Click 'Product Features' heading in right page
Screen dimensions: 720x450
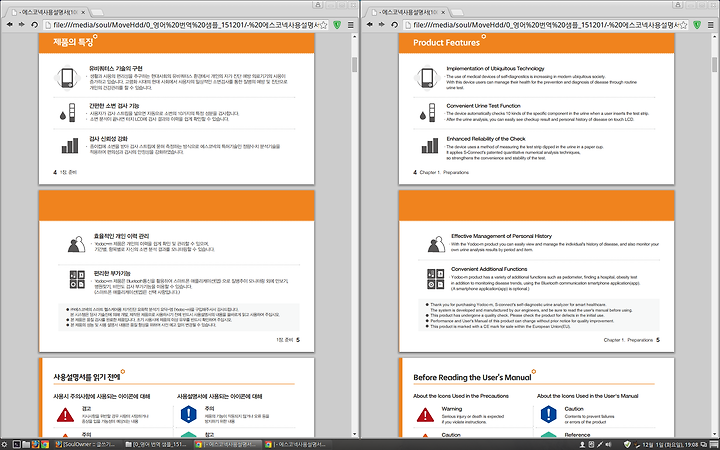coord(446,43)
